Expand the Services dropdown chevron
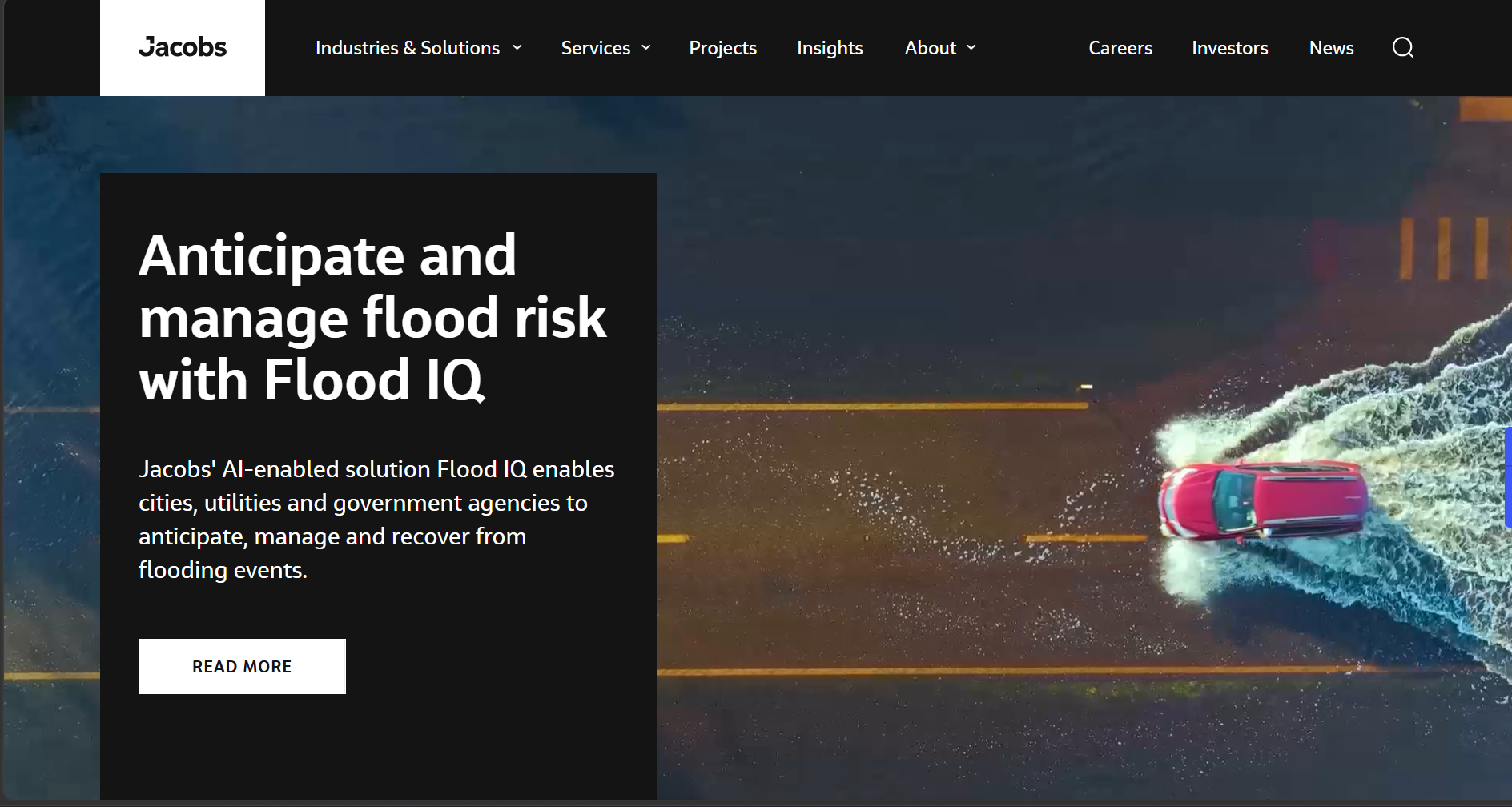This screenshot has height=807, width=1512. pyautogui.click(x=646, y=48)
